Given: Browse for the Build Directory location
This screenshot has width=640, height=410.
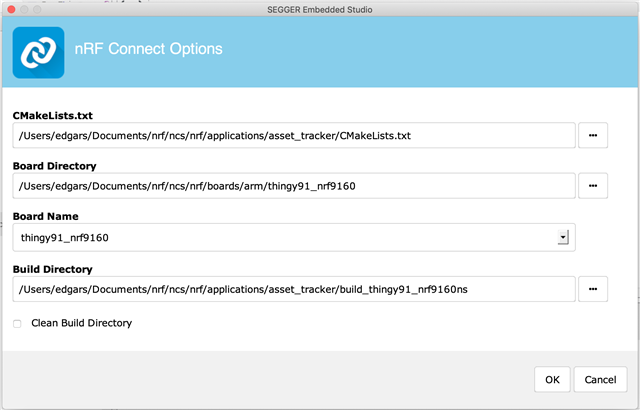Looking at the screenshot, I should point(592,289).
